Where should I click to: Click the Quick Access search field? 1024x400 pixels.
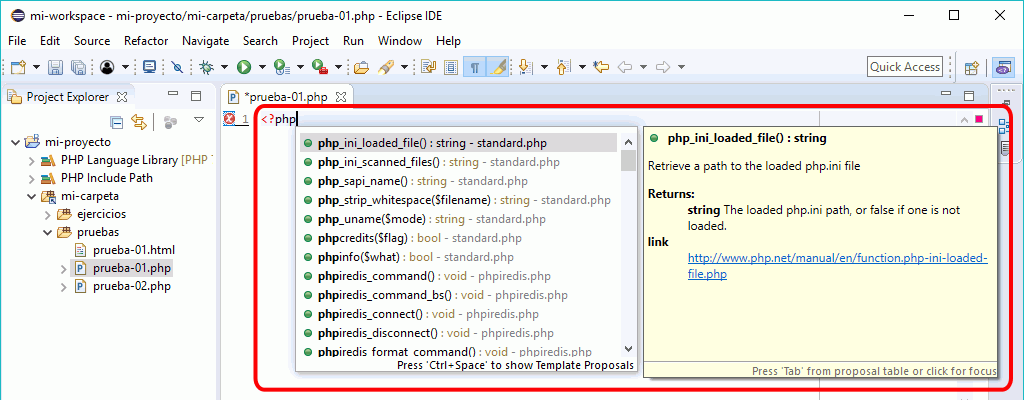coord(905,67)
